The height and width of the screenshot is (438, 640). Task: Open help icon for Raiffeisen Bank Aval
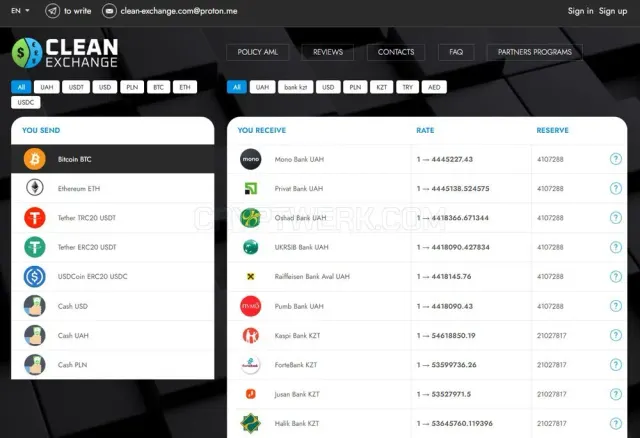616,276
